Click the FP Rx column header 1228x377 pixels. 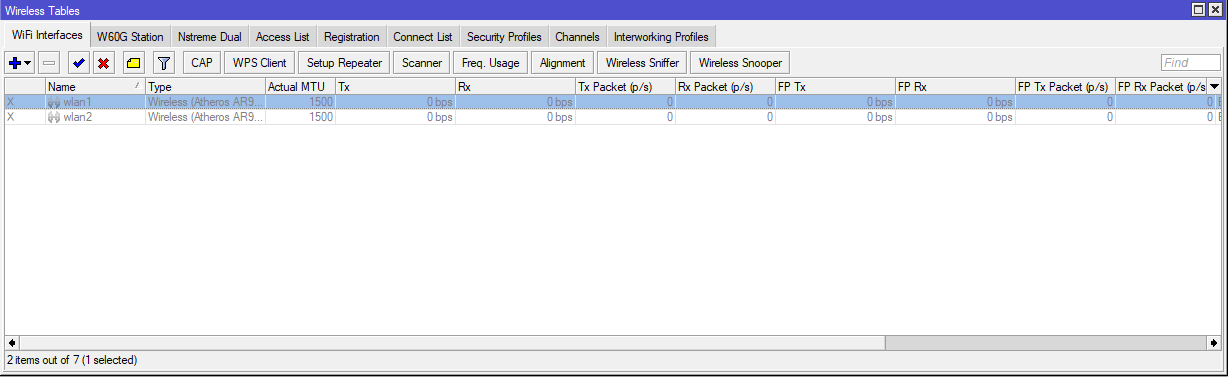[x=955, y=87]
